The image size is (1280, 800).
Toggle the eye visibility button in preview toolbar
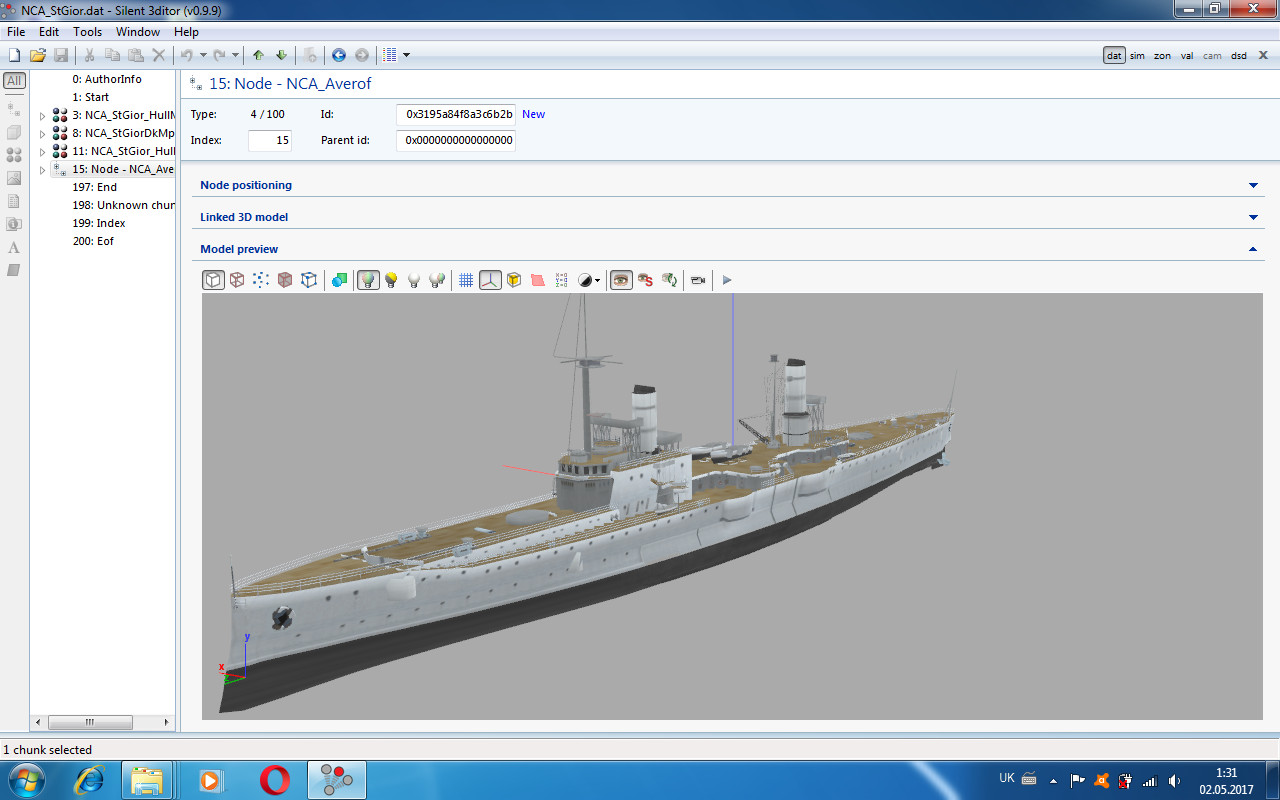pos(621,280)
